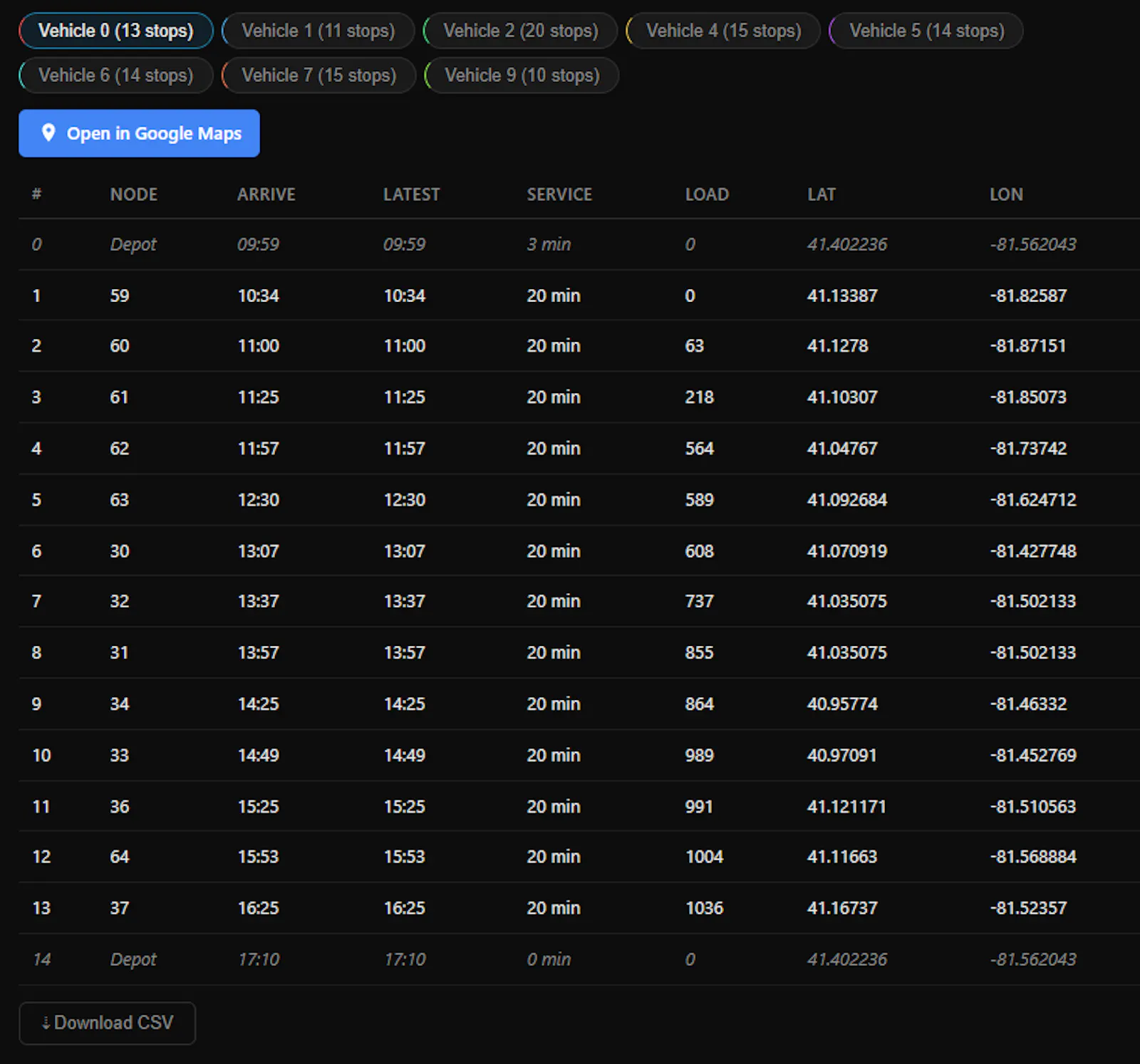Screen dimensions: 1140x1064
Task: Select the Vehicle 0 (13 stops) tab
Action: point(115,31)
